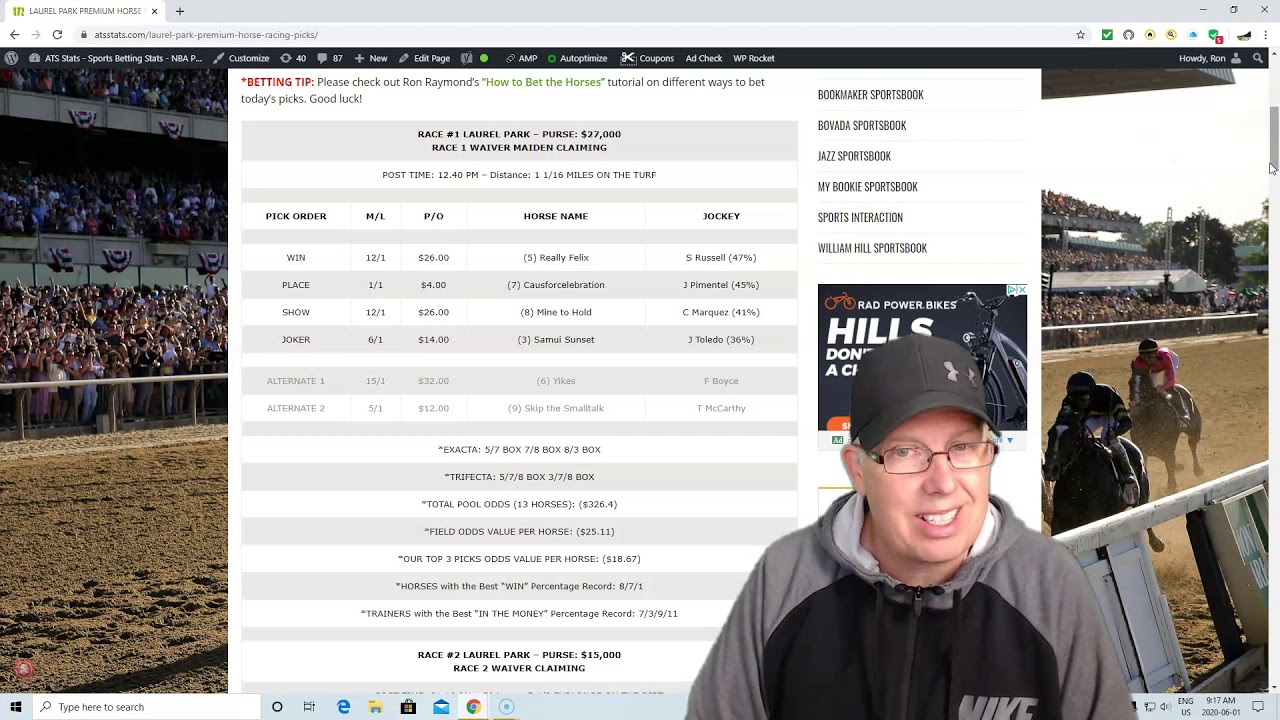Open the ATS Stats site dashboard link
This screenshot has height=720, width=1280.
point(116,58)
